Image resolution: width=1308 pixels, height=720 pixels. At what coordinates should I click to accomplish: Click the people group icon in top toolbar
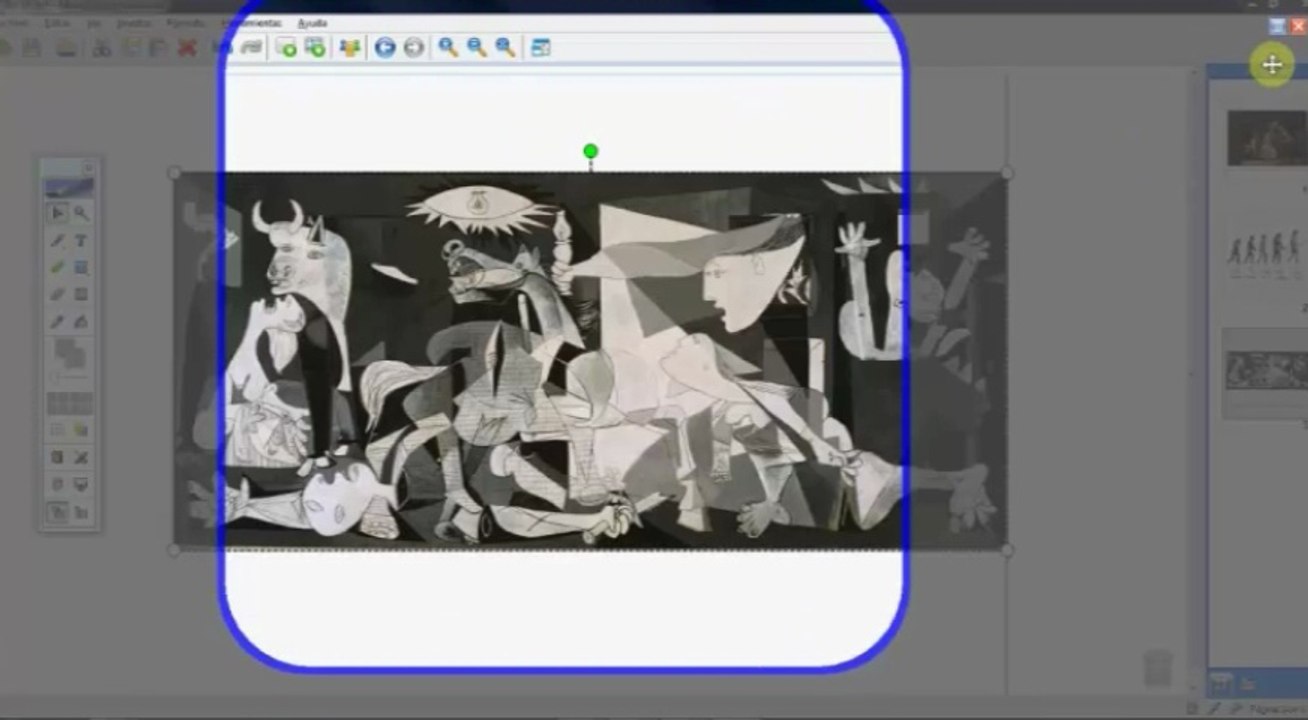point(349,47)
